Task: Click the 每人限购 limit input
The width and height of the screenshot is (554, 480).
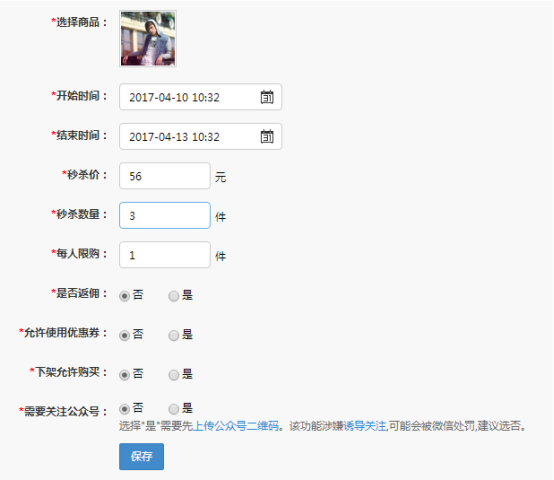Action: [x=165, y=255]
